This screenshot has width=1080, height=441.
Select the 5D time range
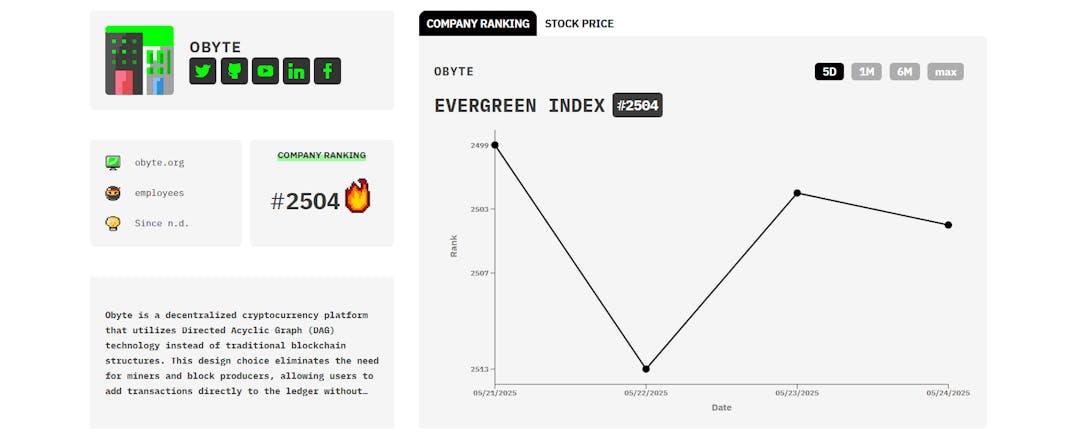click(829, 72)
